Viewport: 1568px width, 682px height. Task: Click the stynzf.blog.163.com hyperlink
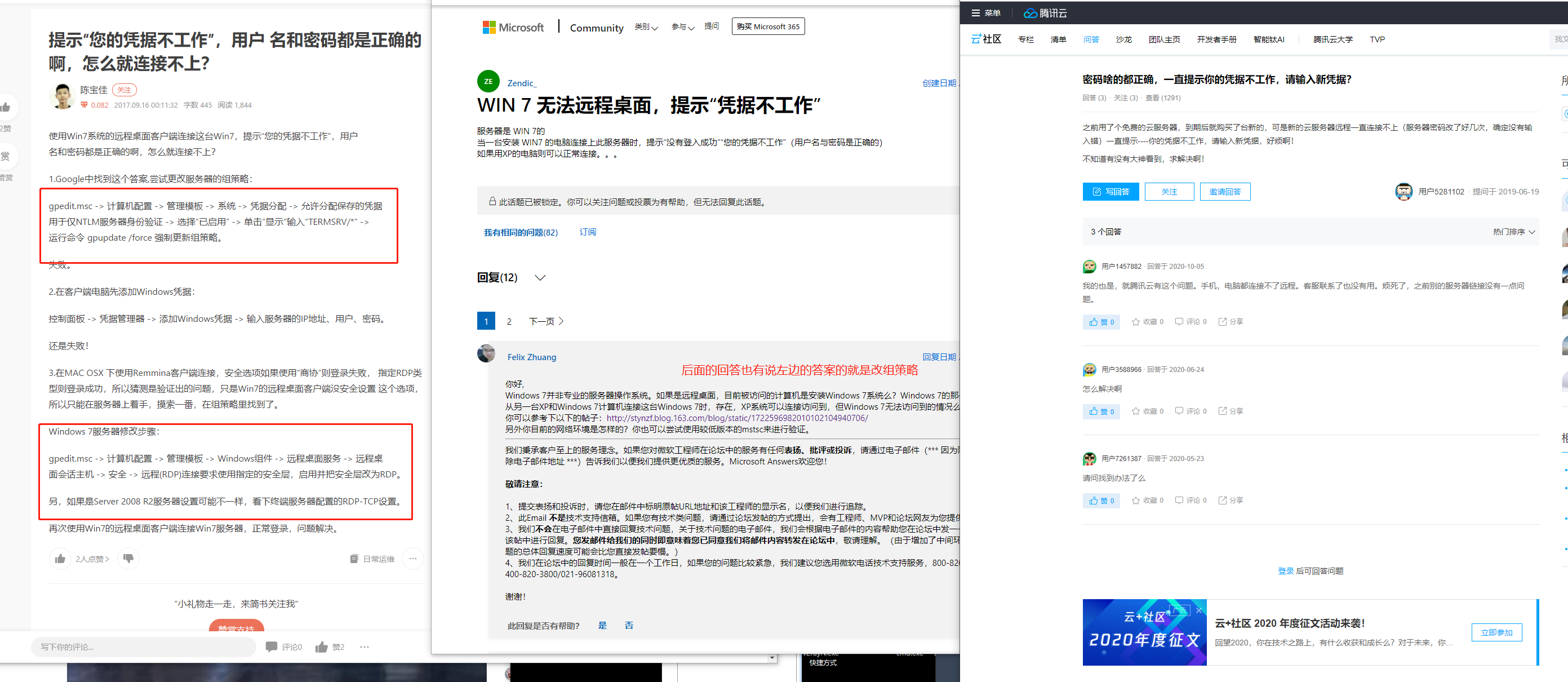736,418
